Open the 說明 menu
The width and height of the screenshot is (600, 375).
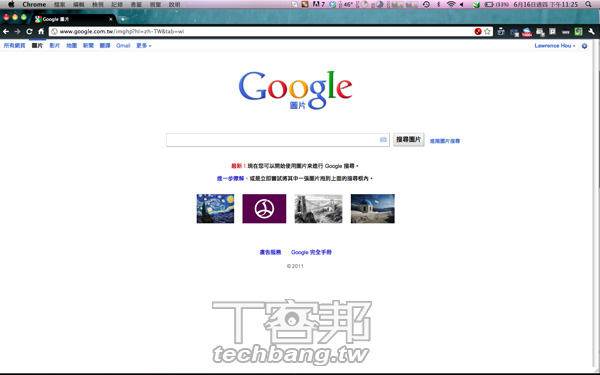(x=174, y=4)
